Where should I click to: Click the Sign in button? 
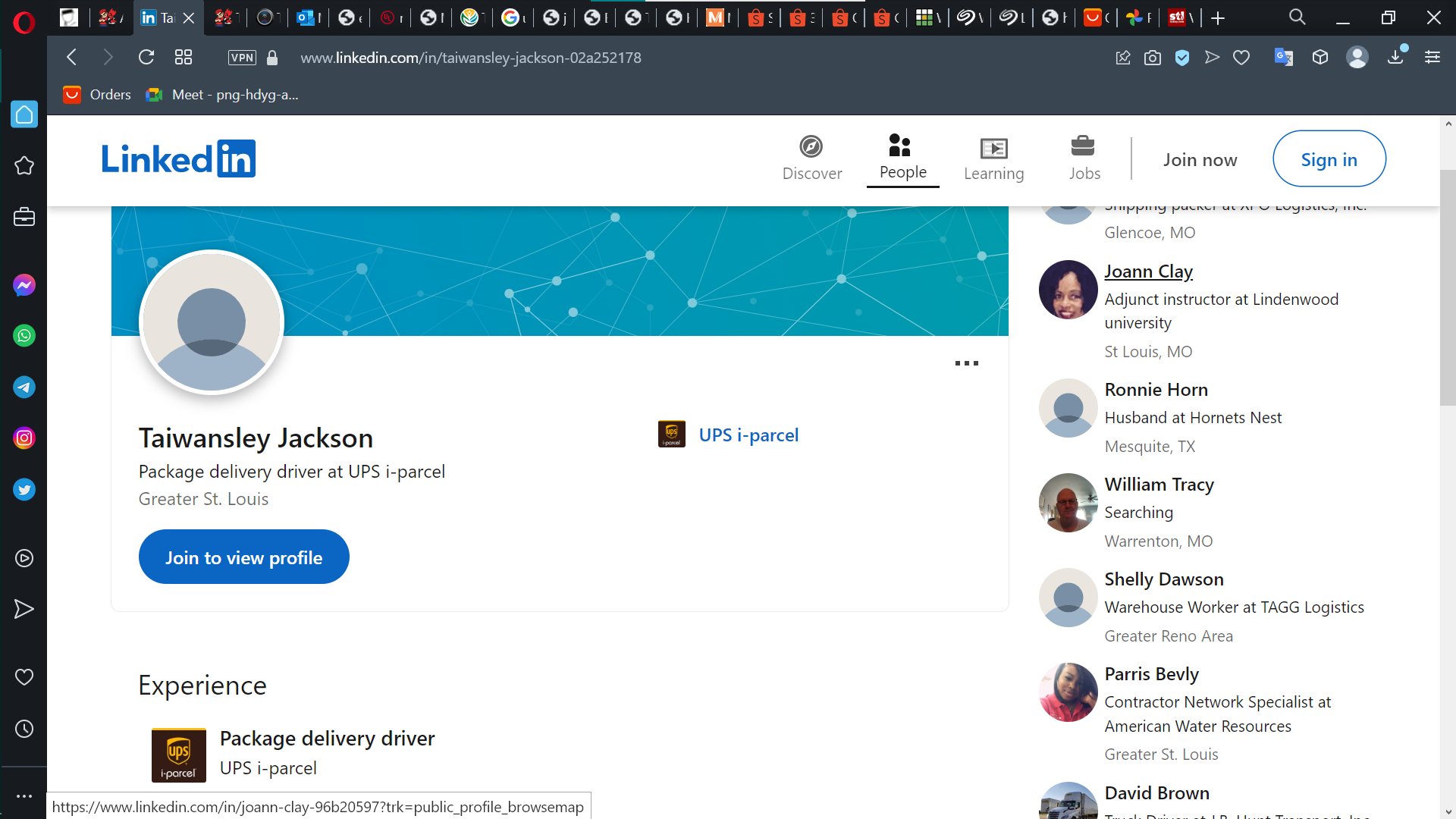click(1329, 158)
